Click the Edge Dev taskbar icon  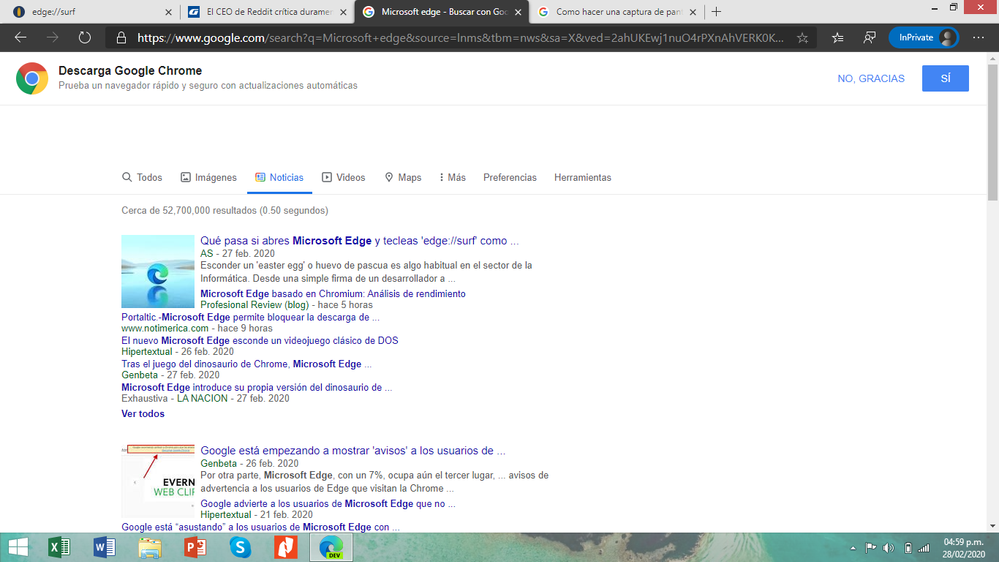click(x=331, y=547)
